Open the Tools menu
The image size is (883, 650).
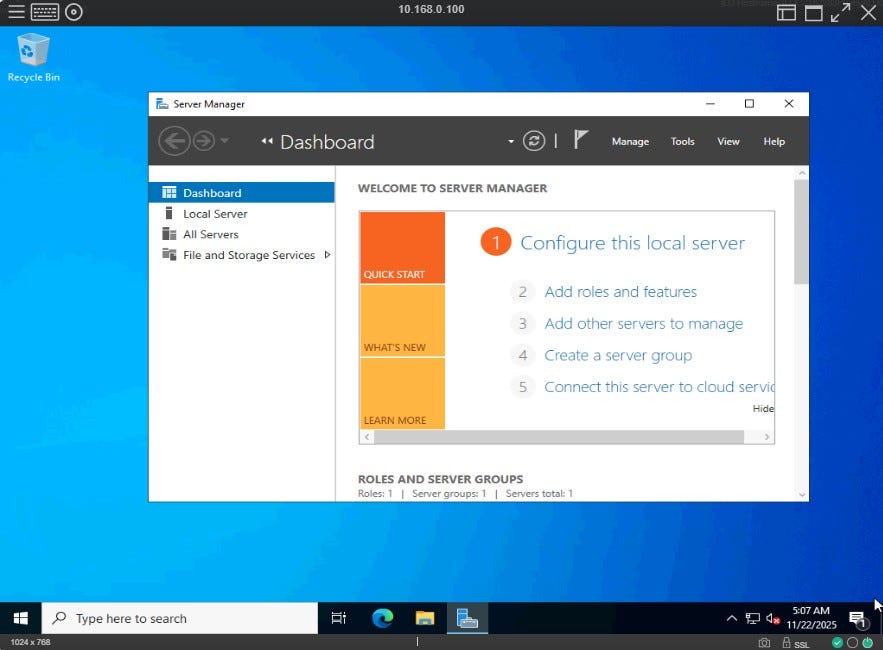(682, 141)
